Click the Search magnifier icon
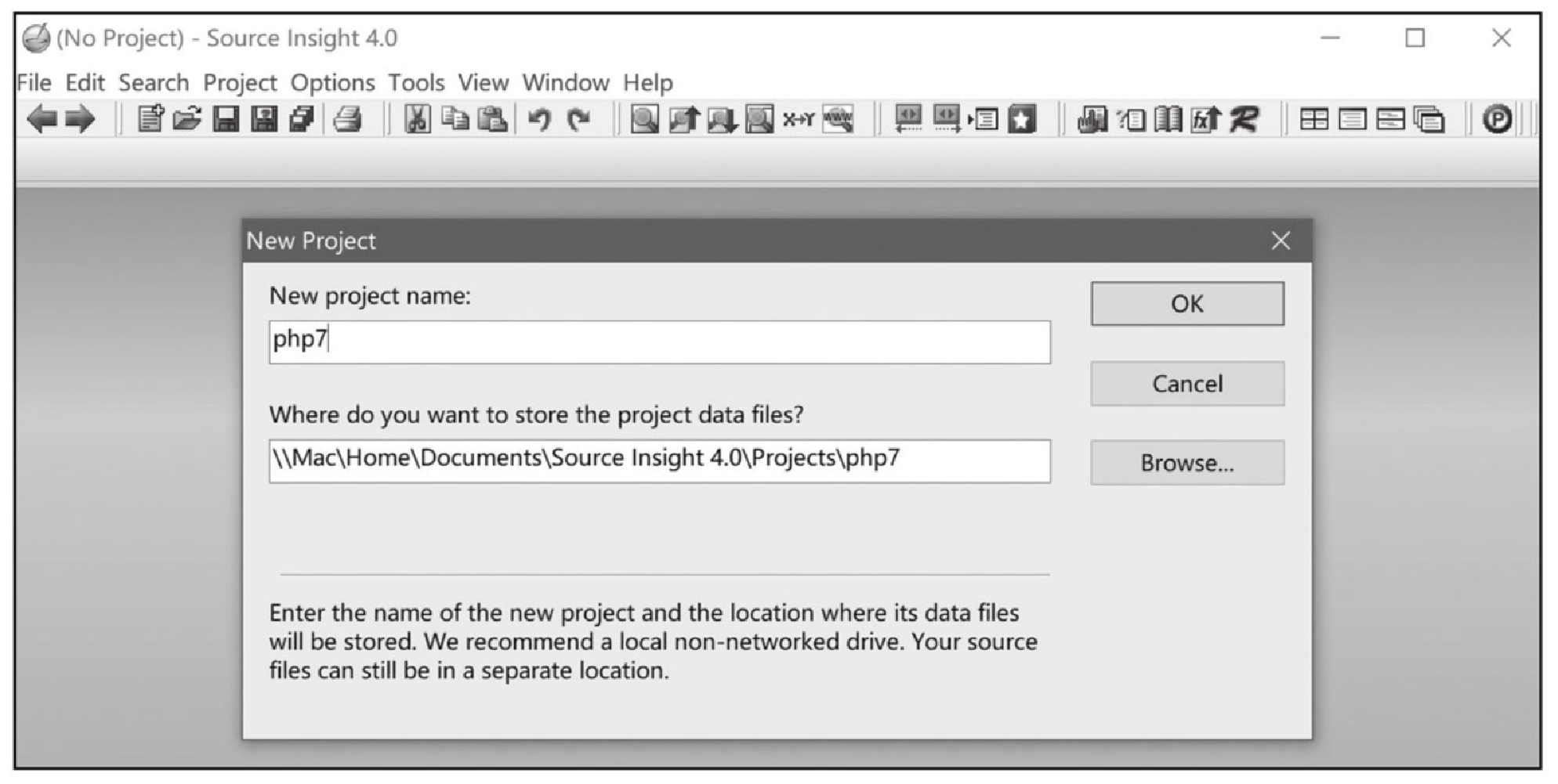This screenshot has width=1558, height=784. [x=644, y=119]
